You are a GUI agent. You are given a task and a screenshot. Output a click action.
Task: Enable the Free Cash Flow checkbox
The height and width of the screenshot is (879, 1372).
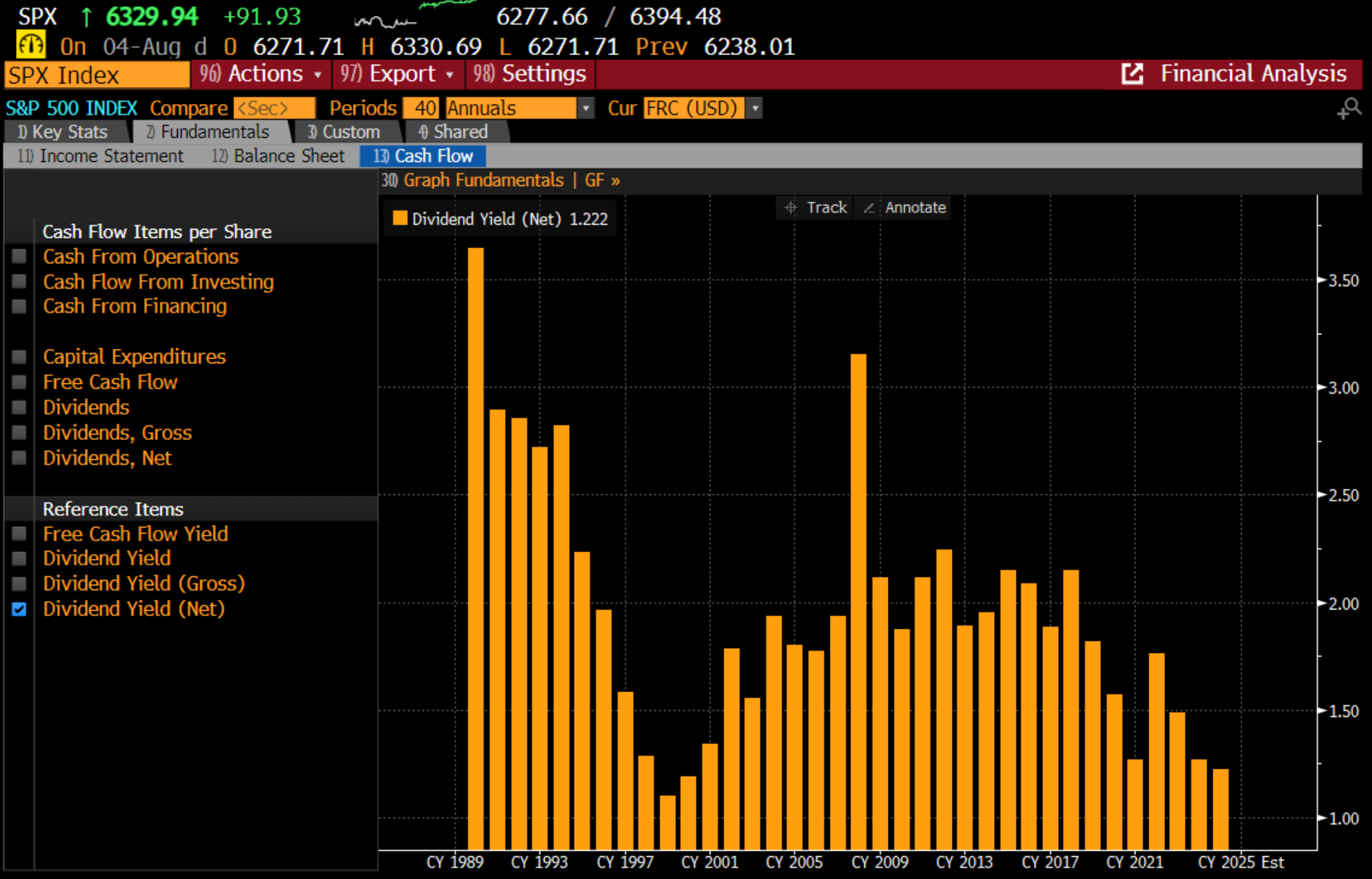click(x=19, y=382)
